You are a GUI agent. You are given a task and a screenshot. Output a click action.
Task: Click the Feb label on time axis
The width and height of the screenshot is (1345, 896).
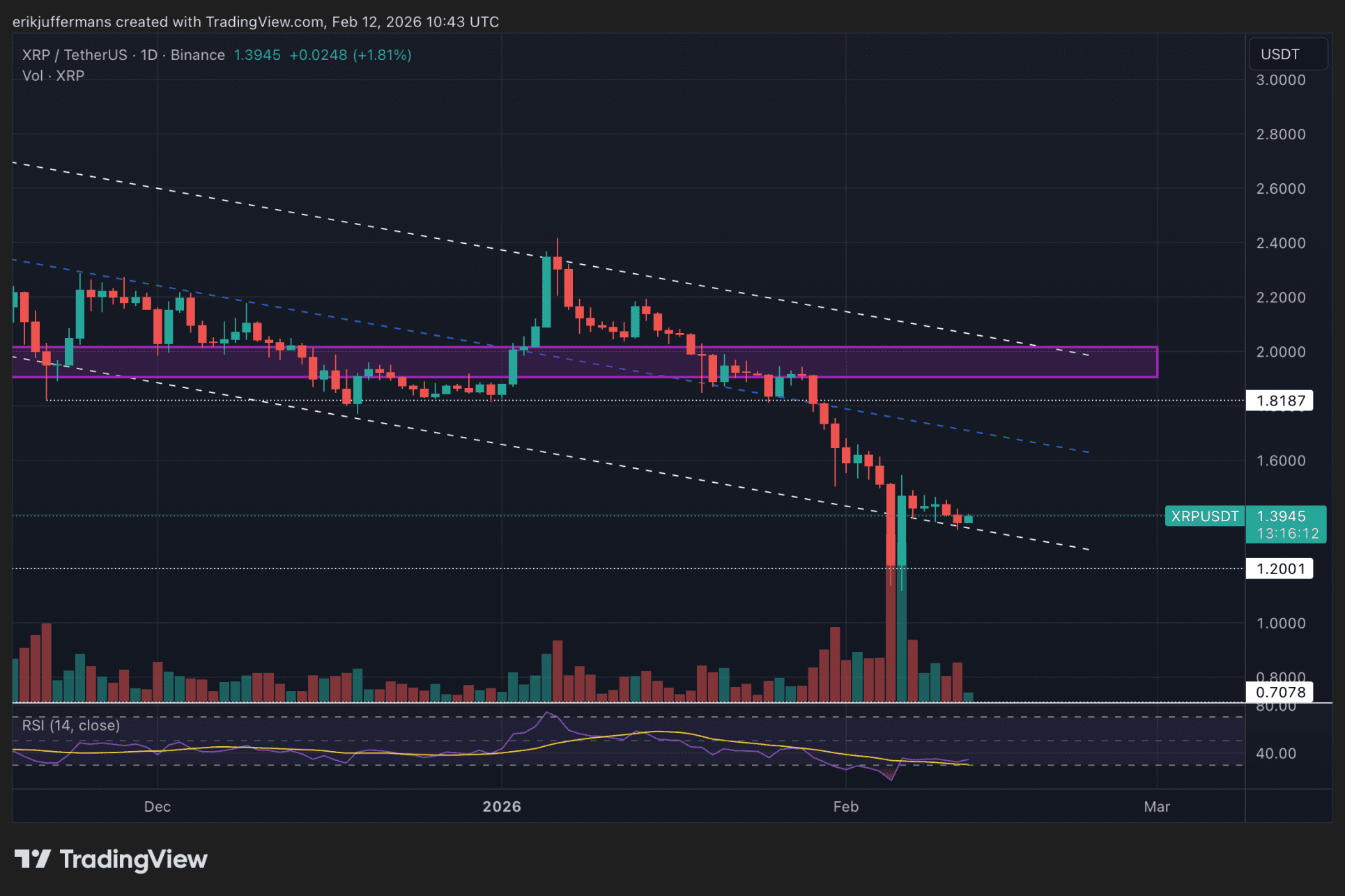845,806
